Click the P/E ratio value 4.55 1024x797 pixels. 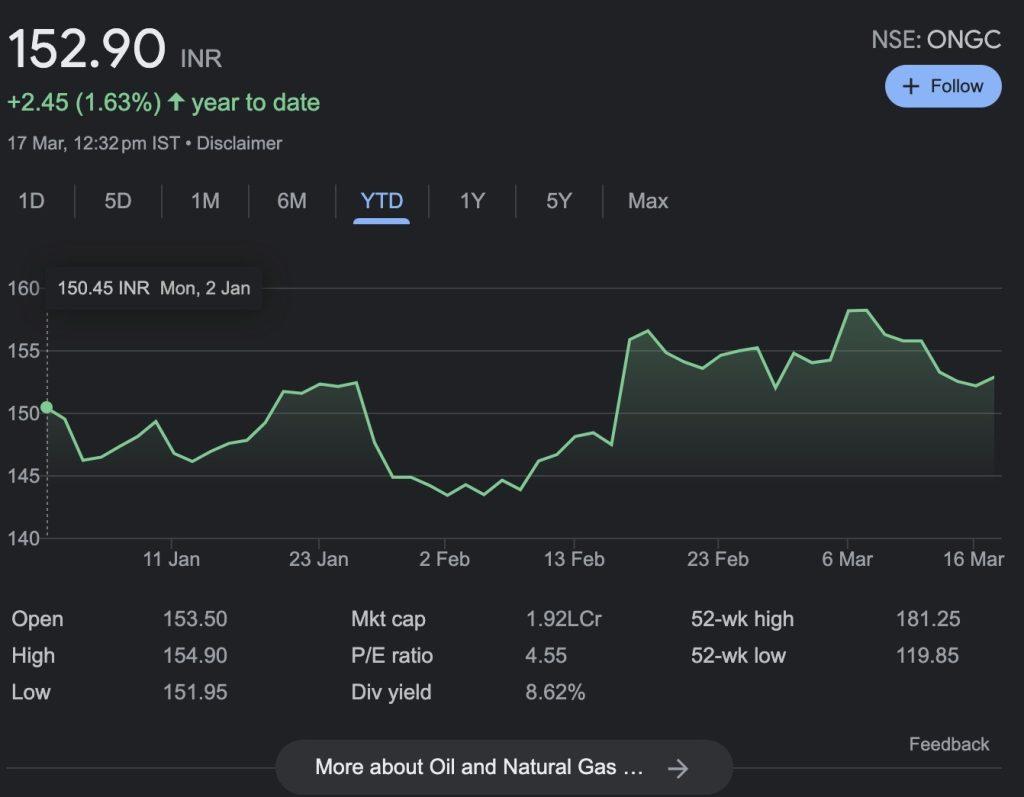pyautogui.click(x=546, y=655)
